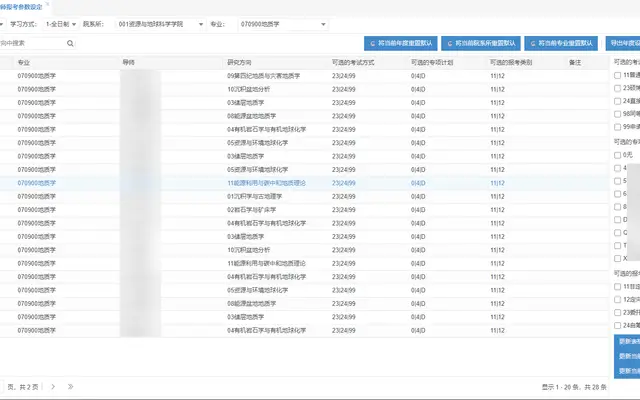Tick the 0无 special plan checkbox

tap(618, 155)
